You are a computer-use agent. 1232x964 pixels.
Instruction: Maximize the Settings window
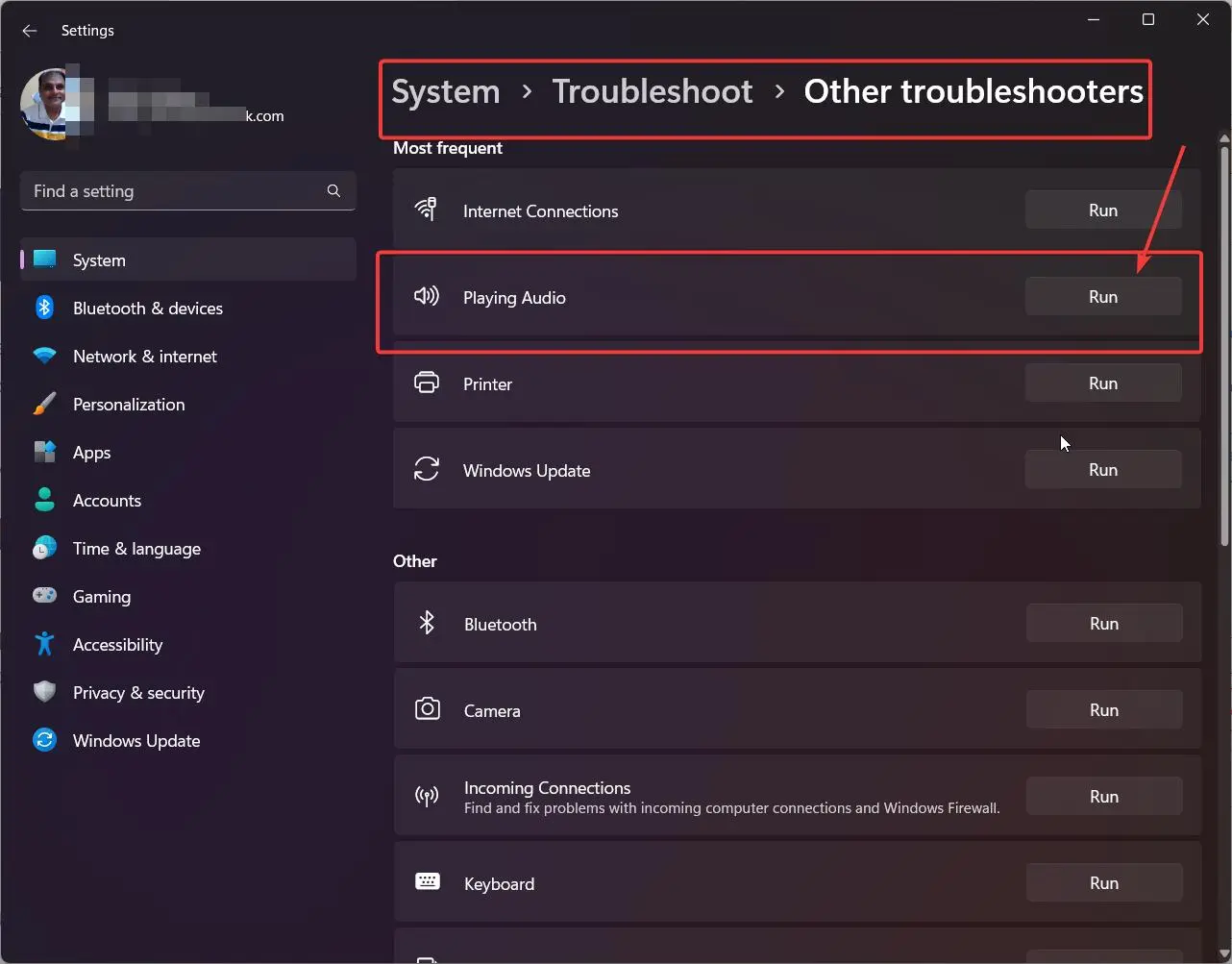pos(1148,19)
